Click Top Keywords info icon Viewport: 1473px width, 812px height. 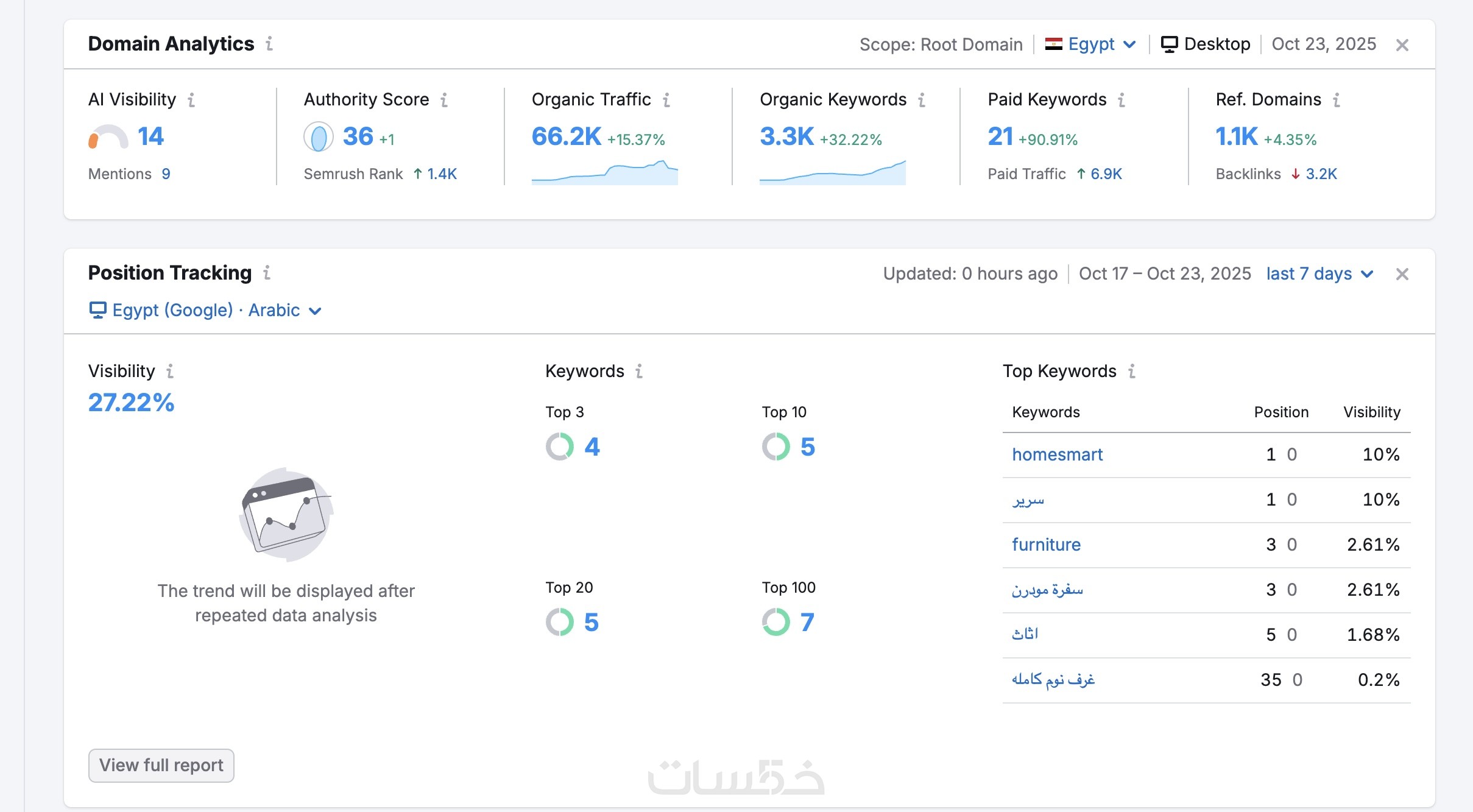pos(1132,372)
